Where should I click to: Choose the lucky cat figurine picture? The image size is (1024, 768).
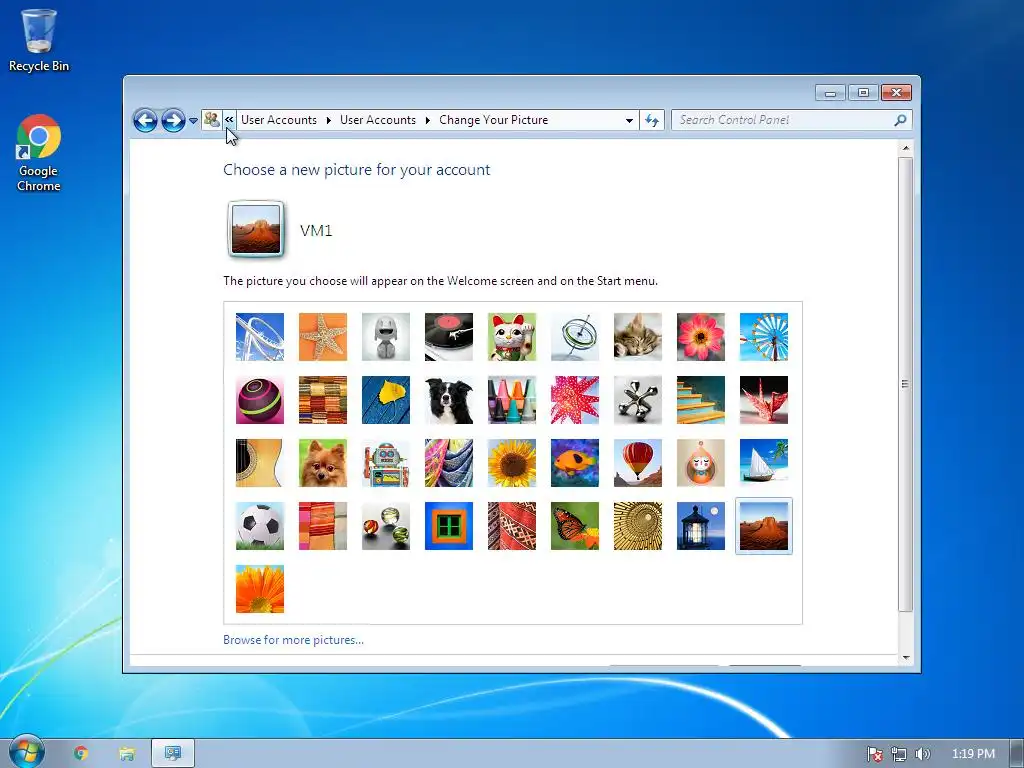512,337
